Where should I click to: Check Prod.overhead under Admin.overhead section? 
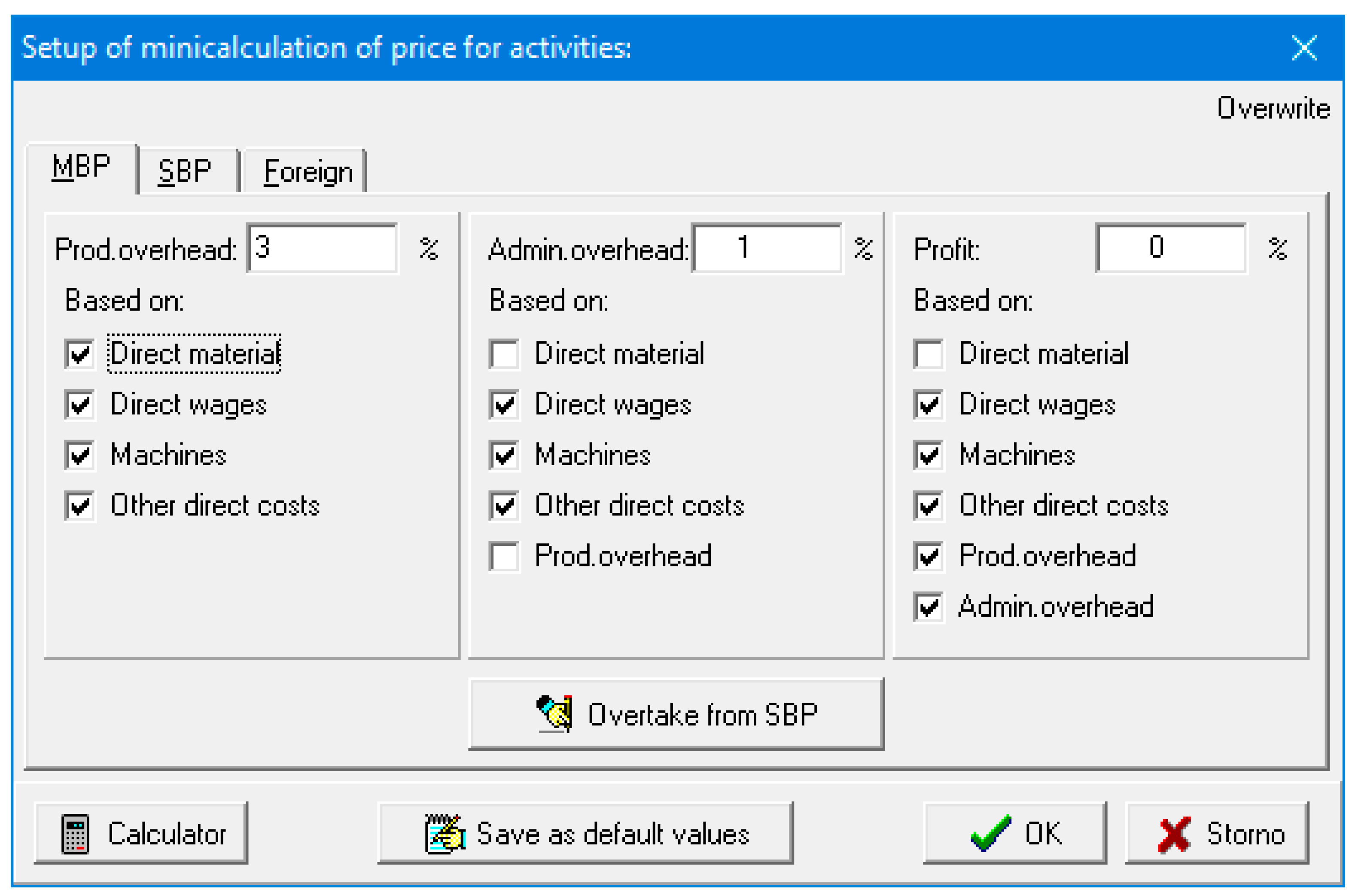pyautogui.click(x=504, y=556)
